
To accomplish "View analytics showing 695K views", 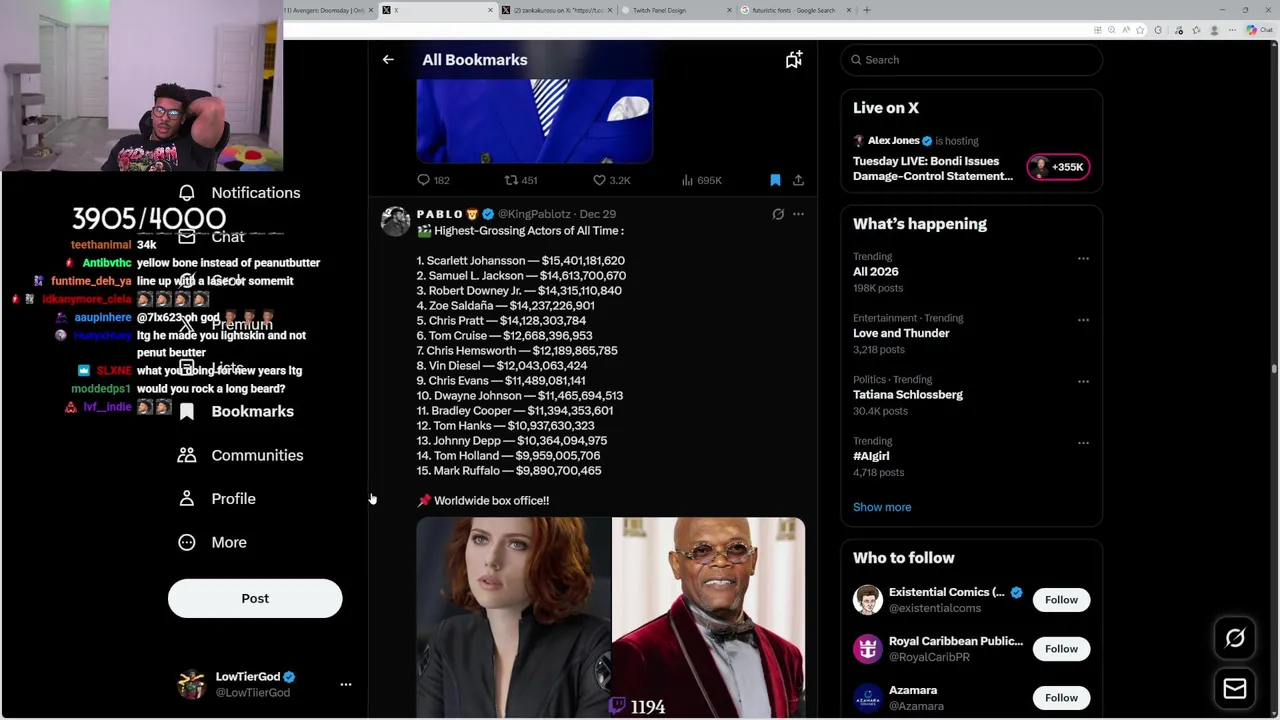I will click(701, 180).
